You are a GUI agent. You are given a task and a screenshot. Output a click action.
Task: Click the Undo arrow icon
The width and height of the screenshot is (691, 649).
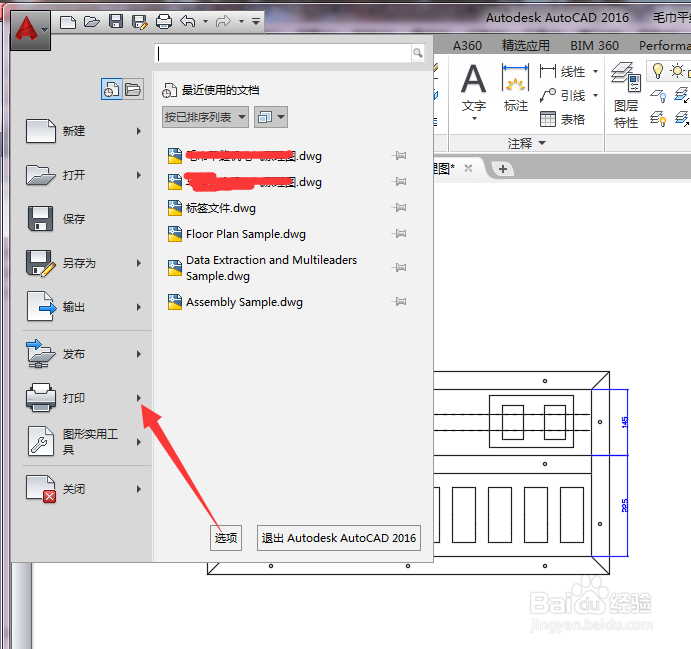[188, 21]
